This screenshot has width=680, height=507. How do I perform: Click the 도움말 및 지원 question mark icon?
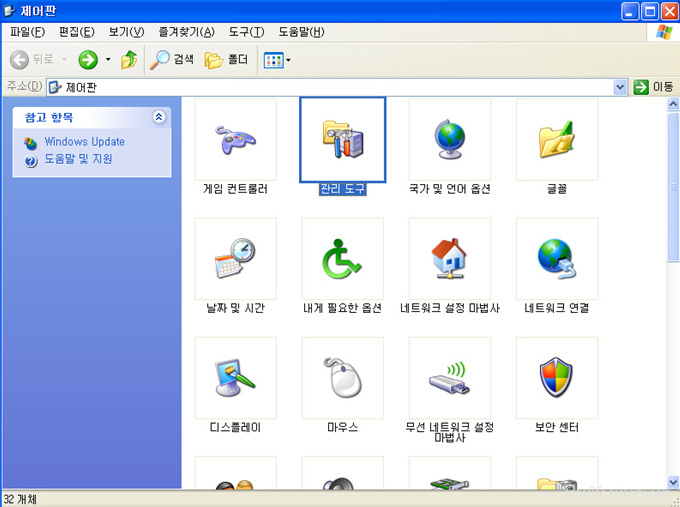30,161
